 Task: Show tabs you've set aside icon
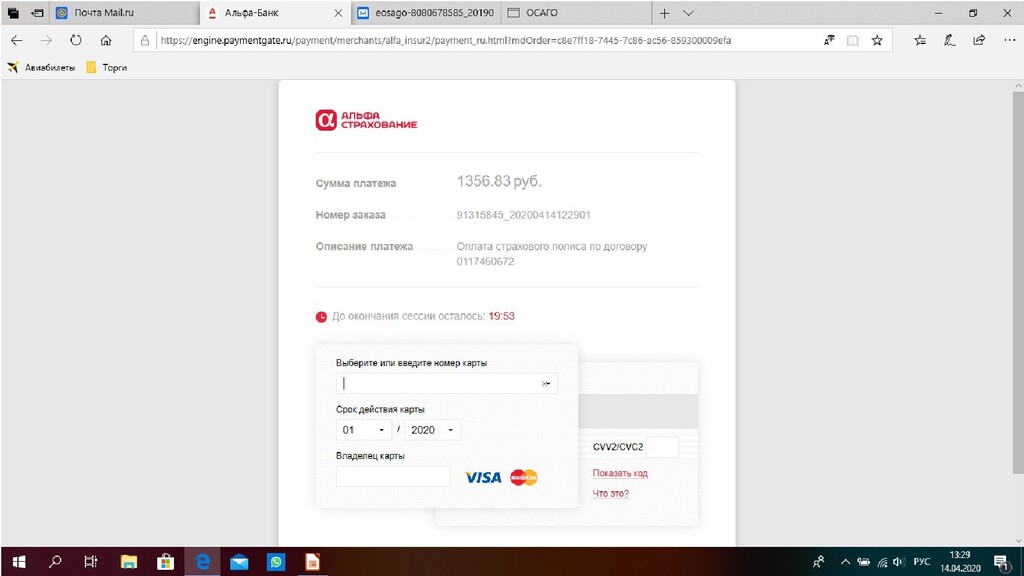point(13,13)
